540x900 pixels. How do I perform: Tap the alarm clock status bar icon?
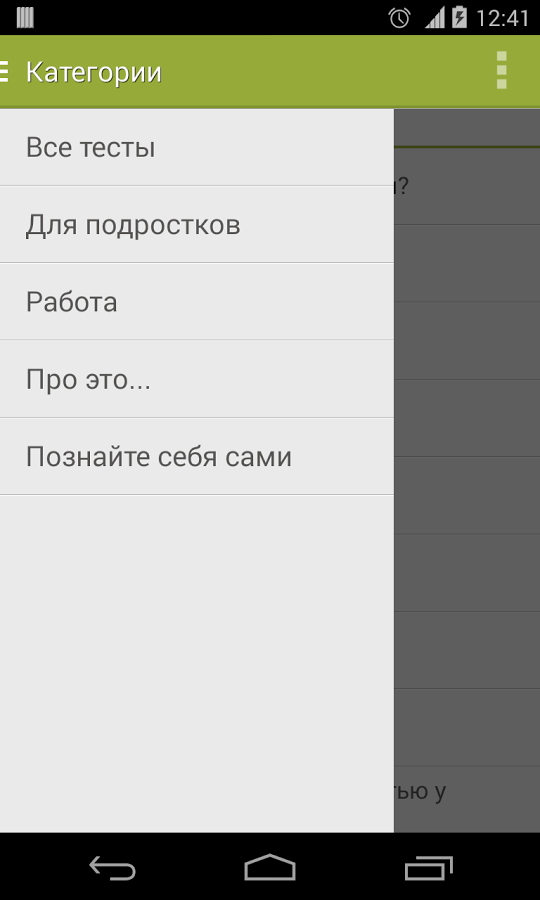tap(399, 18)
